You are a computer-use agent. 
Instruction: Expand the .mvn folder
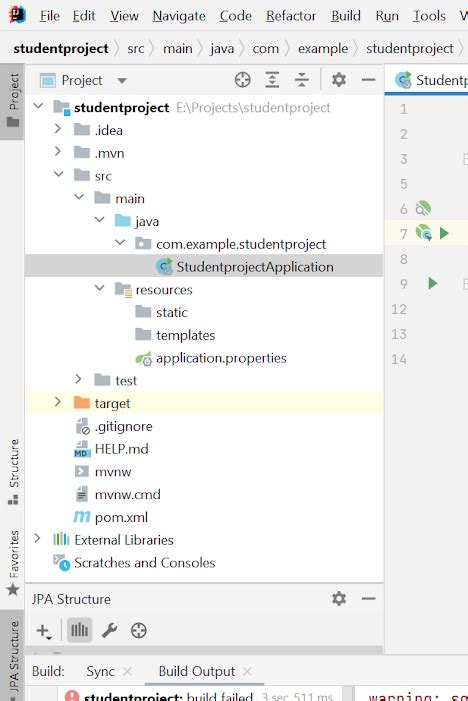[x=58, y=152]
